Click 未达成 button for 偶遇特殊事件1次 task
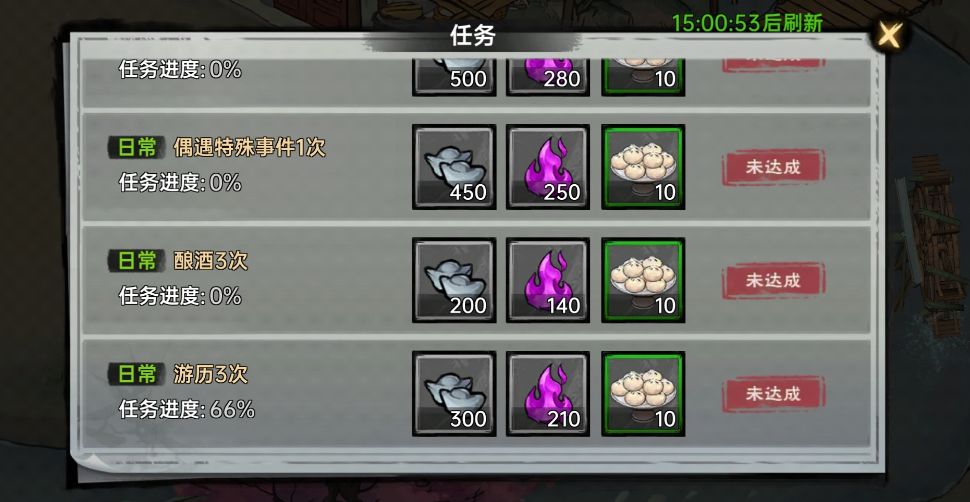 773,167
